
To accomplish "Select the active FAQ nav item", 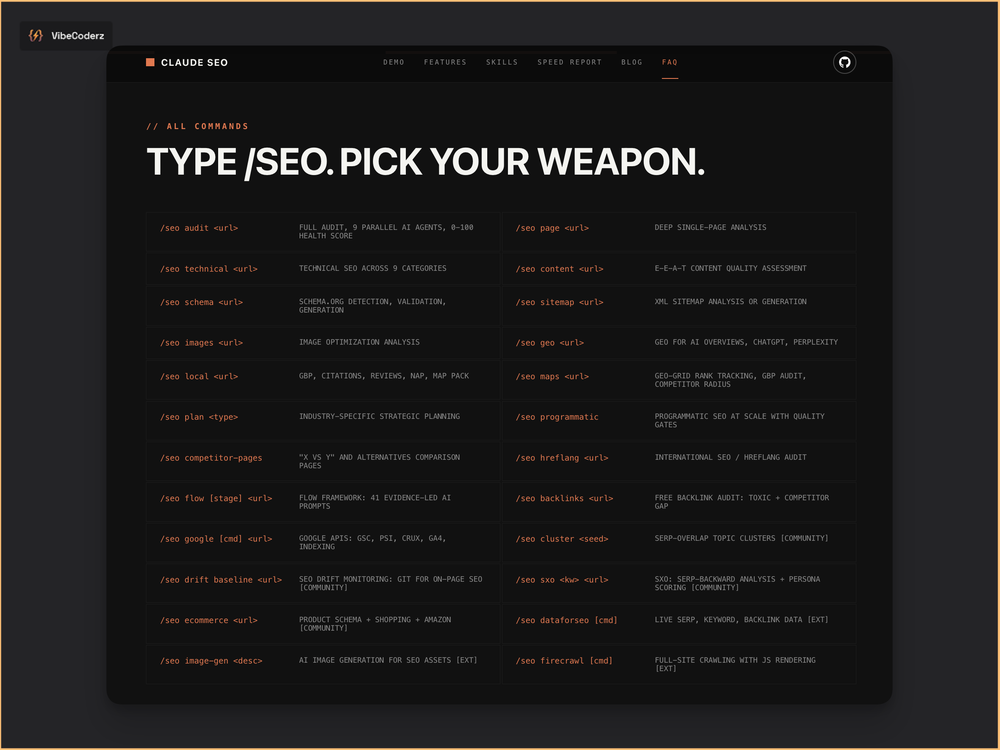I will (670, 62).
